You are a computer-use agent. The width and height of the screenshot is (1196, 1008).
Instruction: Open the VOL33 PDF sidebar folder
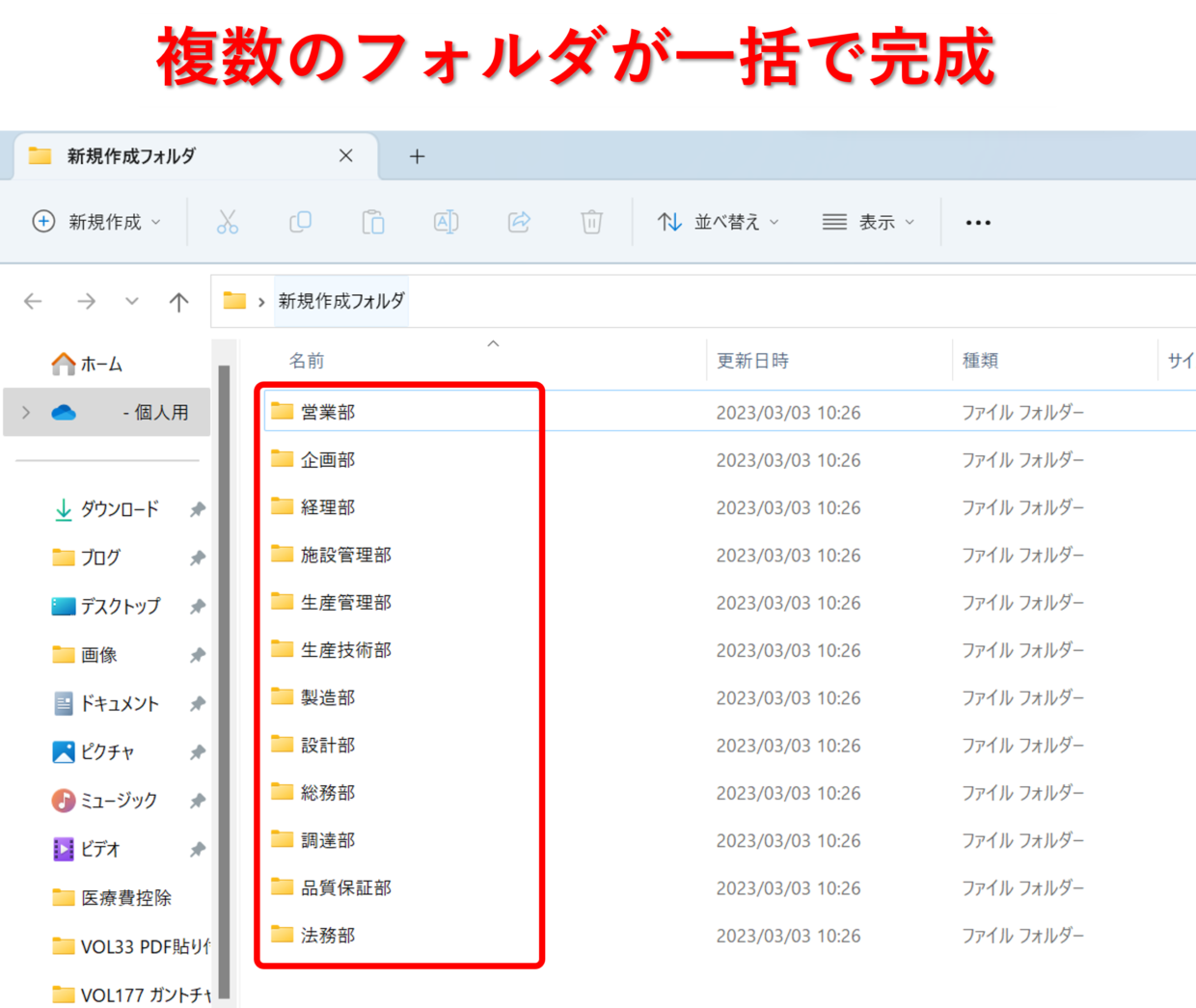point(130,946)
